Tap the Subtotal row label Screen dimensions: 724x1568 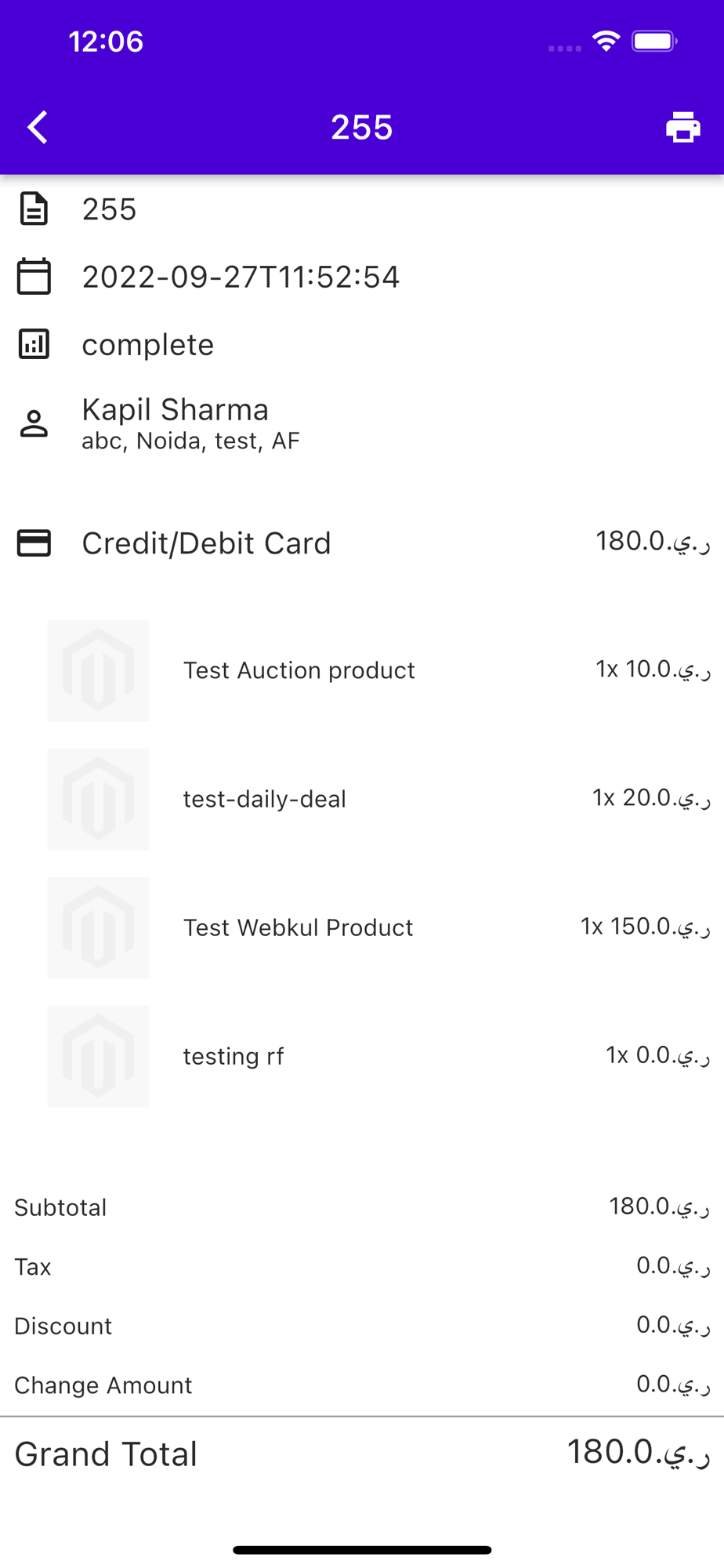click(60, 1207)
